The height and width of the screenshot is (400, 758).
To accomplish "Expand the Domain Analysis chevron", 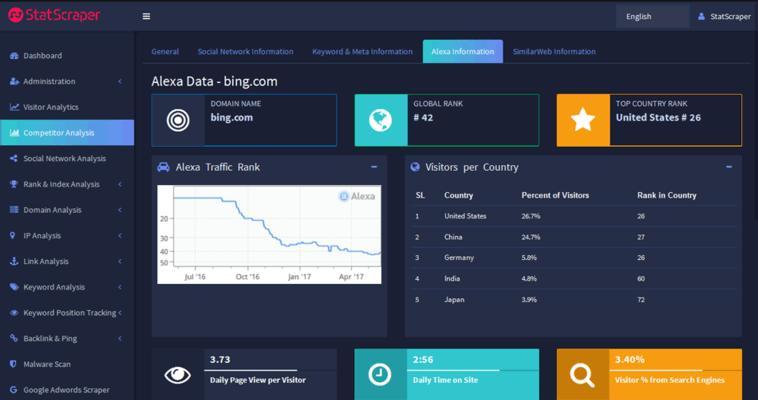I will (119, 209).
